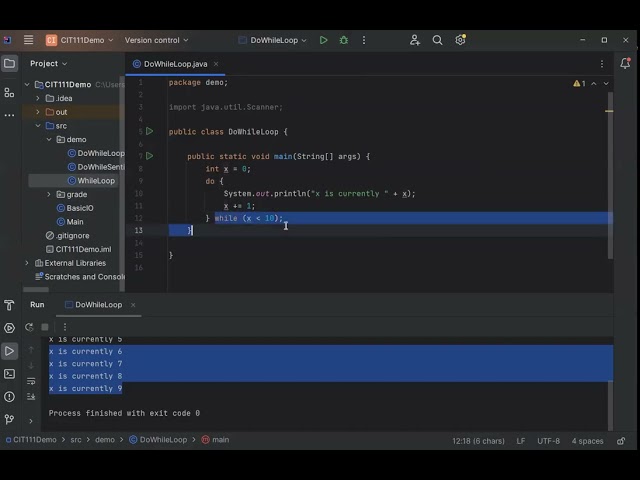Open line separator LF selector
Screen dimensions: 640x480
pyautogui.click(x=520, y=441)
